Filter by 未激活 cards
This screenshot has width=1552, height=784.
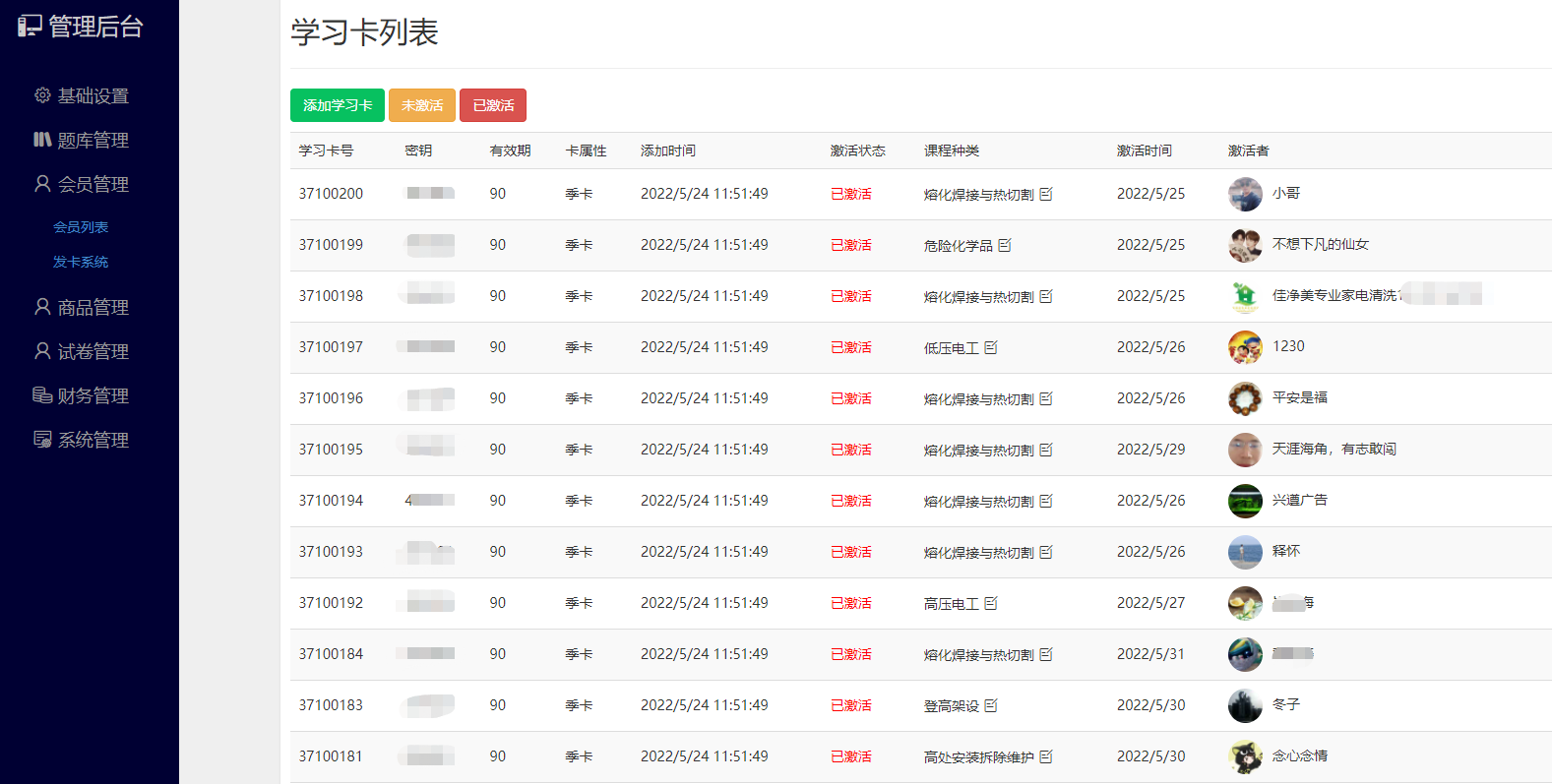422,105
